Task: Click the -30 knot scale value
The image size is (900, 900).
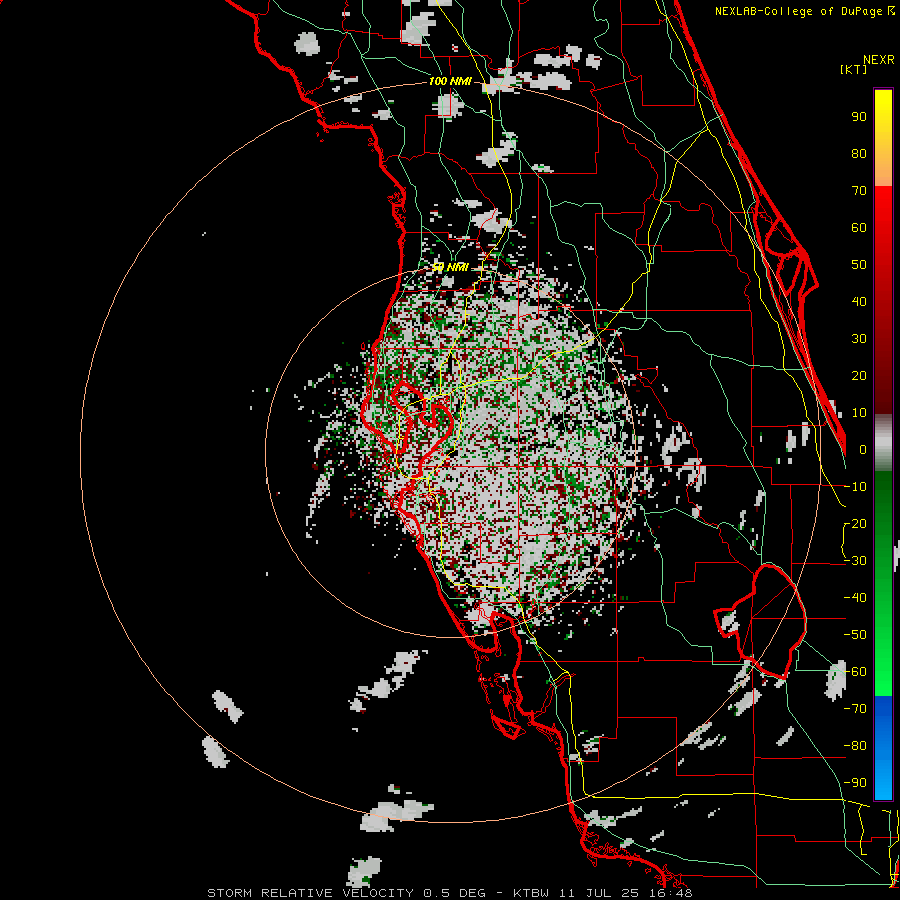Action: coord(855,561)
